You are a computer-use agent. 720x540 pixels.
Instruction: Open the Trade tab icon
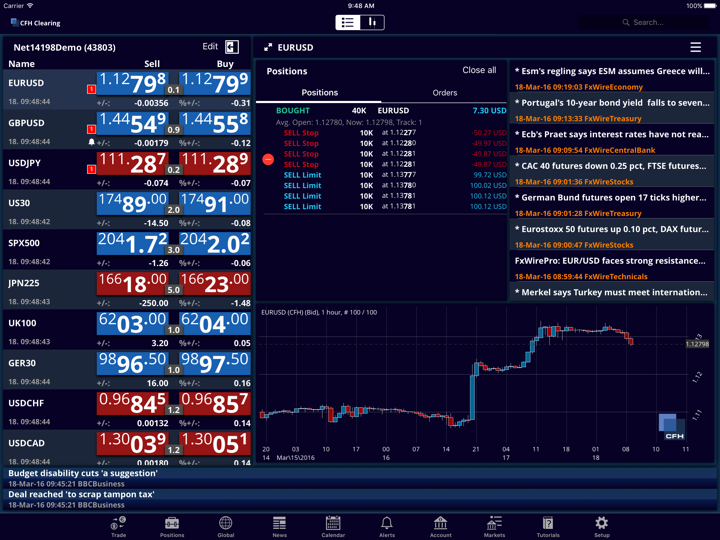[x=118, y=524]
